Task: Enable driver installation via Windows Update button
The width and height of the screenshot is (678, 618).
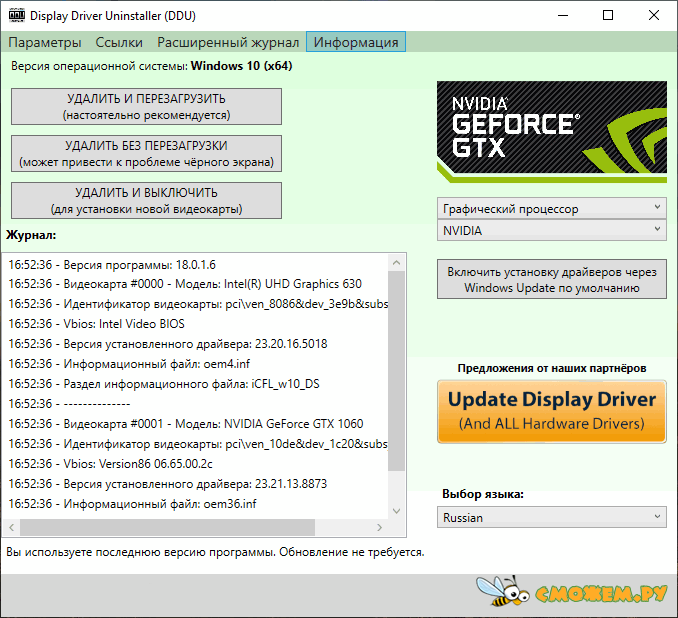Action: click(552, 279)
